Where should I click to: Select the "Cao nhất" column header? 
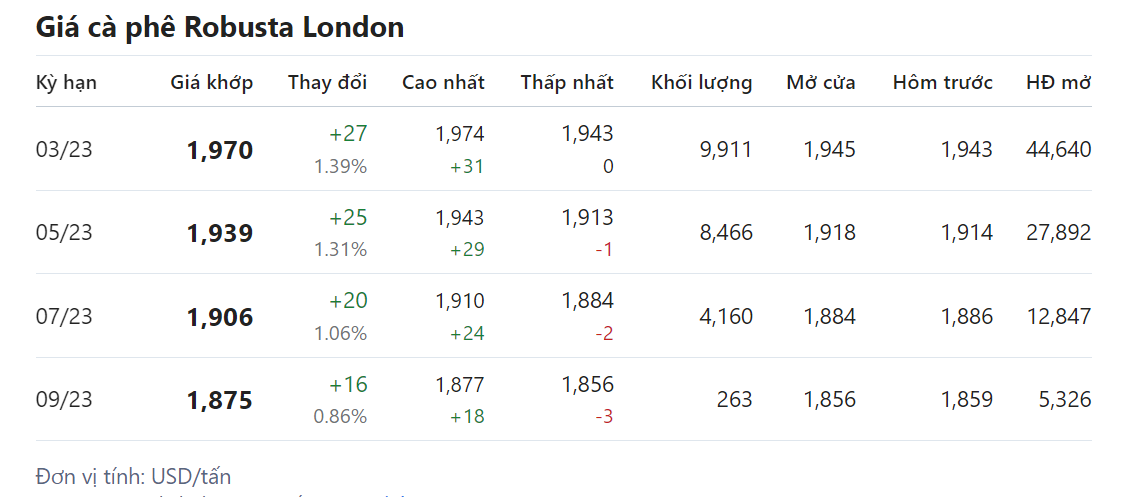443,82
